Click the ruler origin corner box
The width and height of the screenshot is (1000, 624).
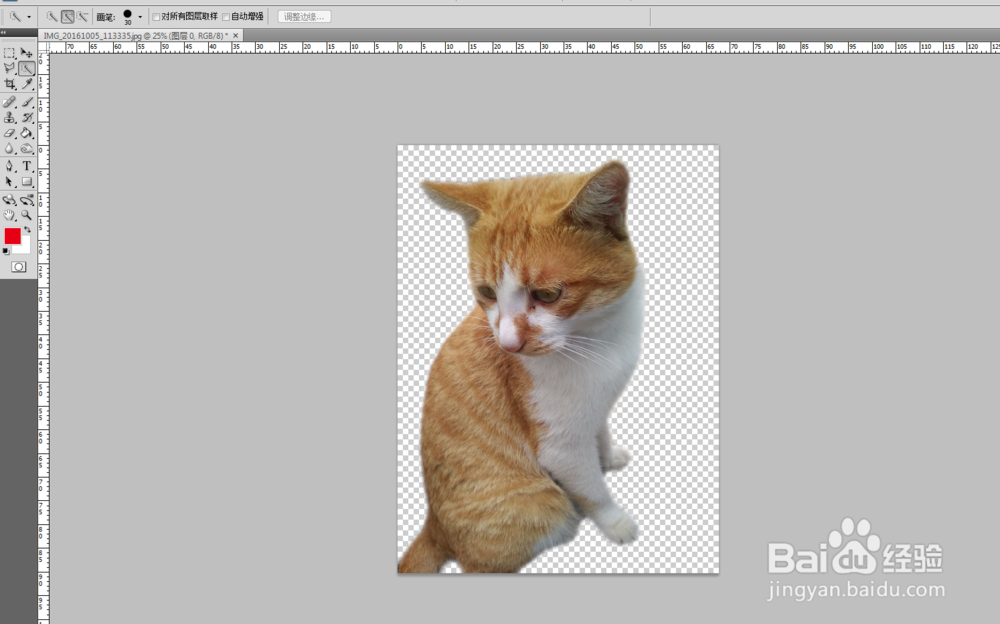(43, 47)
